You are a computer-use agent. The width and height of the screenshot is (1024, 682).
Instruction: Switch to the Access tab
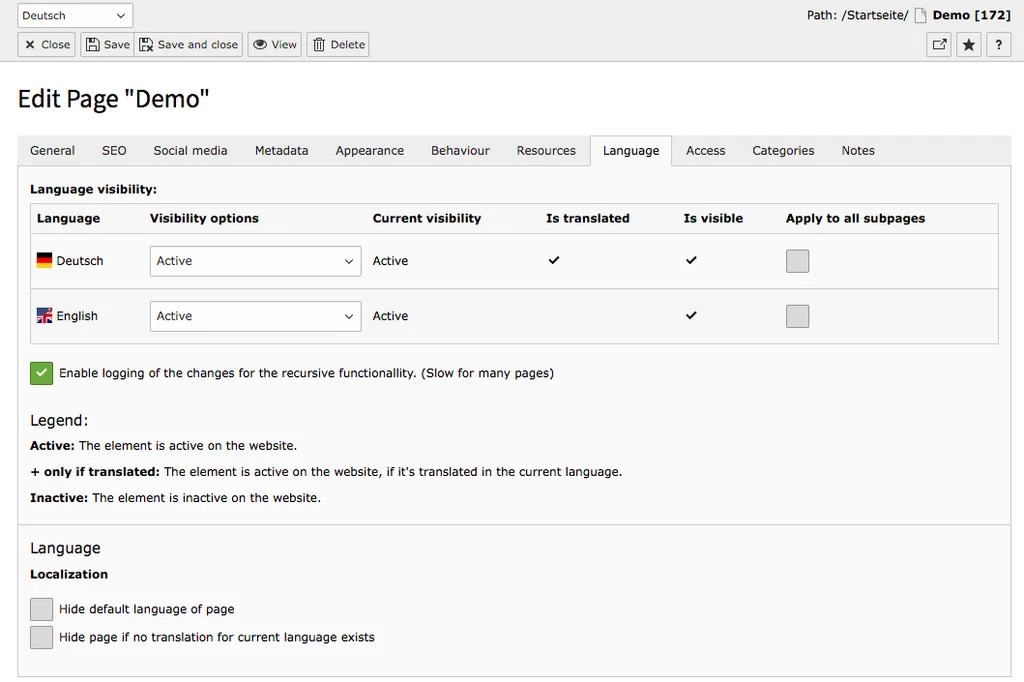(x=705, y=150)
